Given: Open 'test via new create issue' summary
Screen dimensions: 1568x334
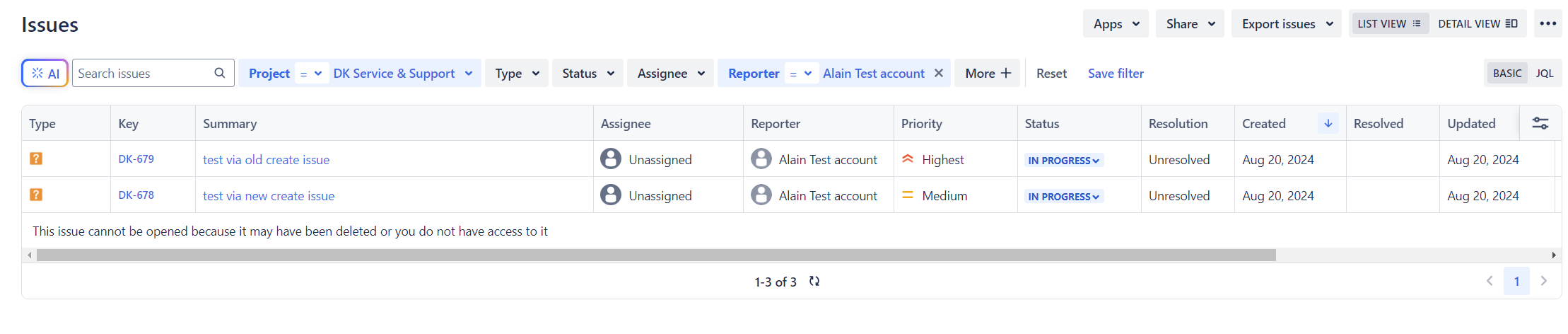Looking at the screenshot, I should click(269, 195).
